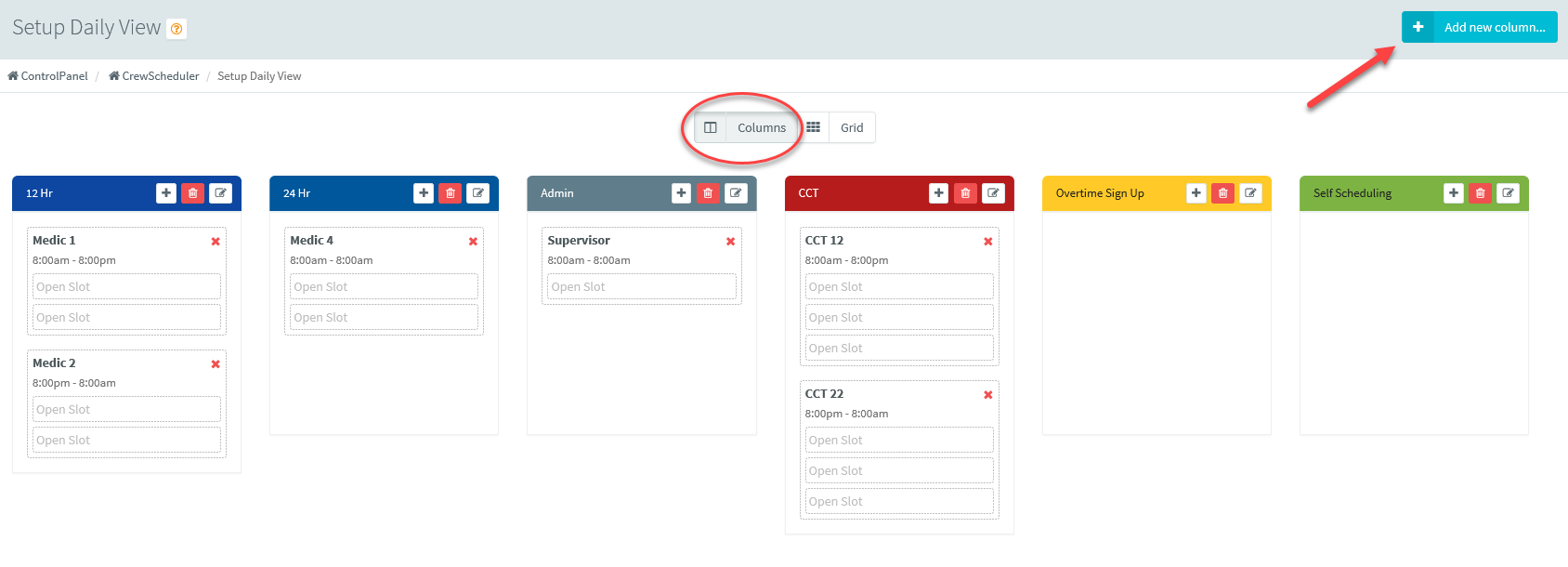Open ControlPanel breadcrumb link
This screenshot has width=1568, height=567.
pos(47,76)
